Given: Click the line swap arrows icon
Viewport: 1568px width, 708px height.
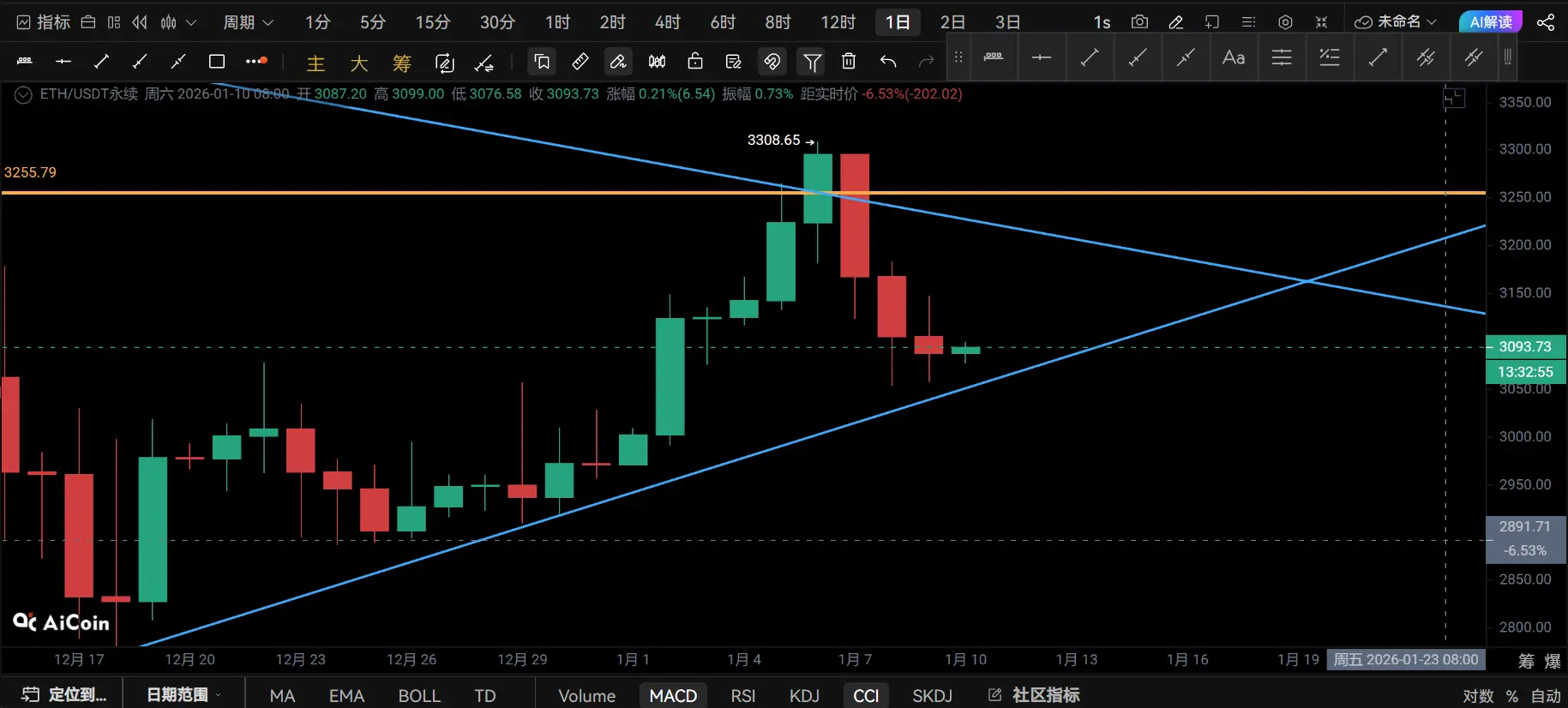Looking at the screenshot, I should click(484, 62).
